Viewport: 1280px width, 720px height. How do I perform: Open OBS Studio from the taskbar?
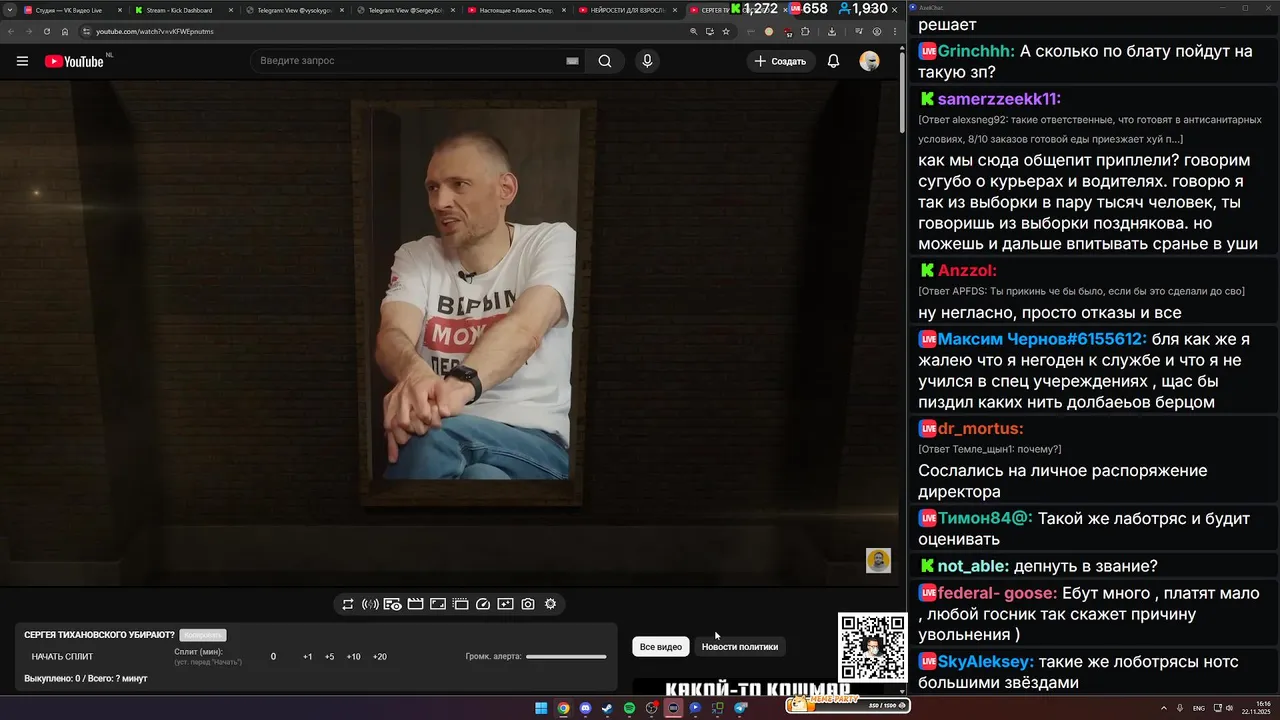coord(651,708)
